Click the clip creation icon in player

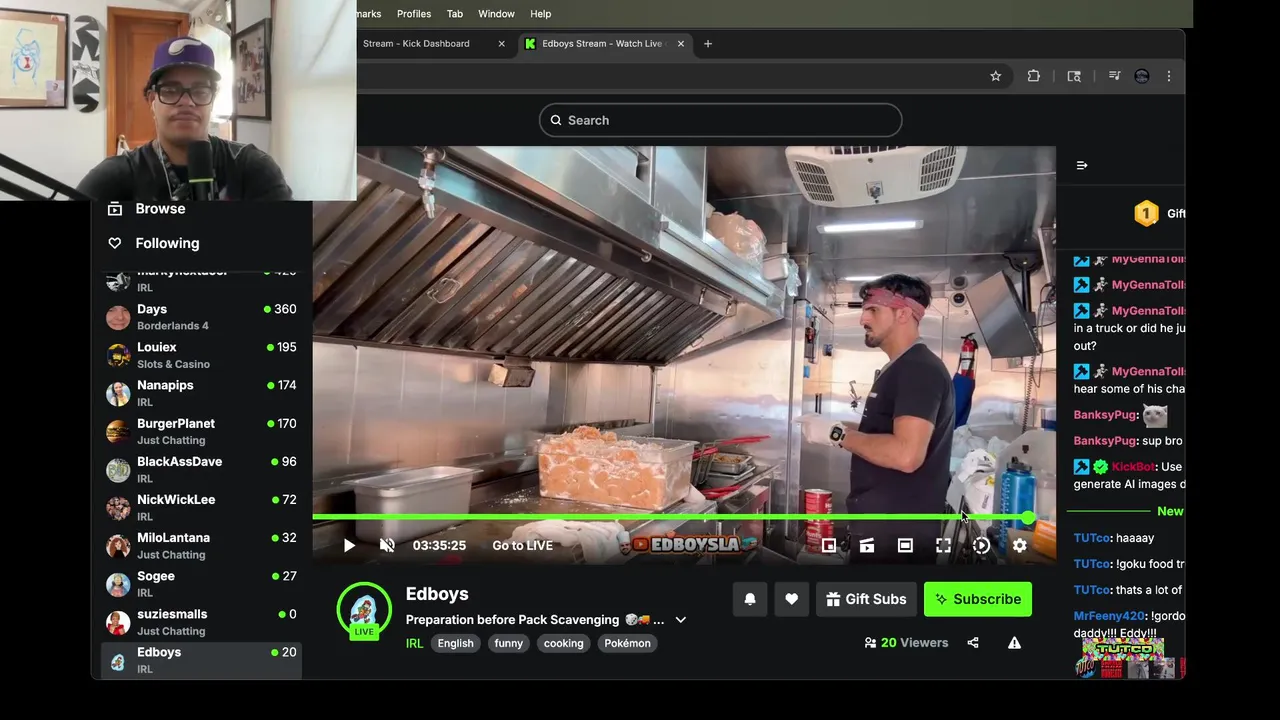(867, 545)
